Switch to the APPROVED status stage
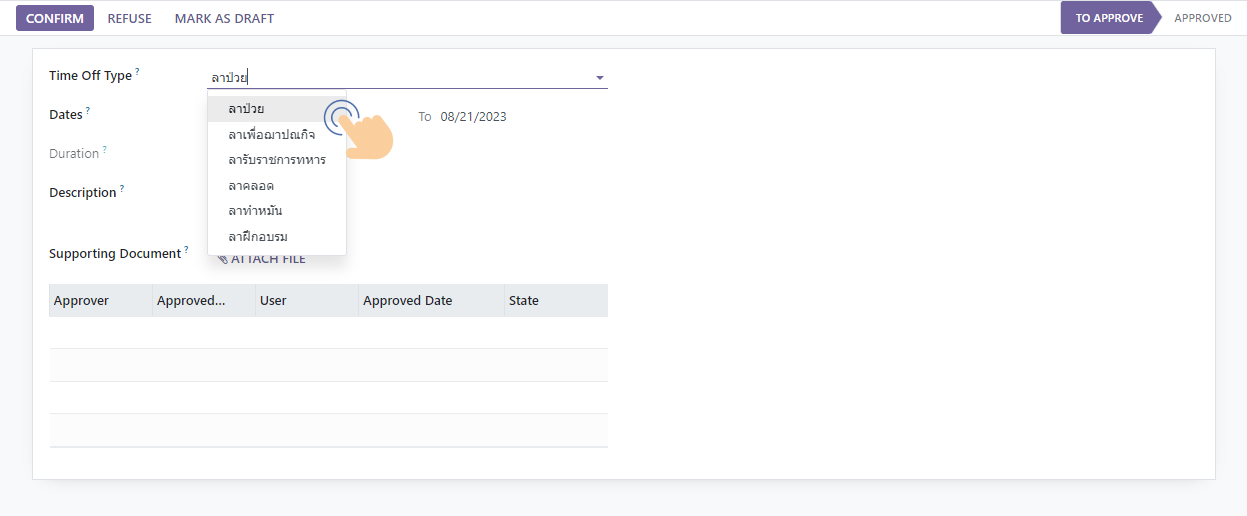 [1202, 18]
